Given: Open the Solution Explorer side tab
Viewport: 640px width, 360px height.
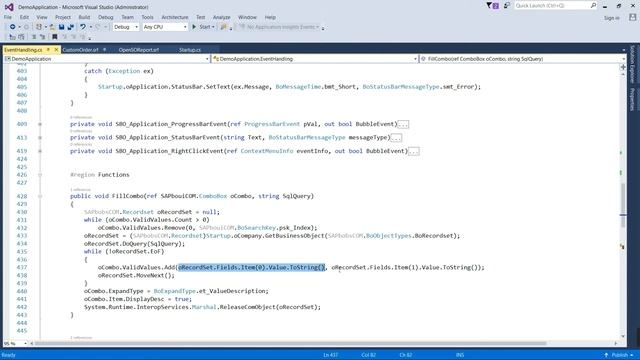Looking at the screenshot, I should [632, 64].
